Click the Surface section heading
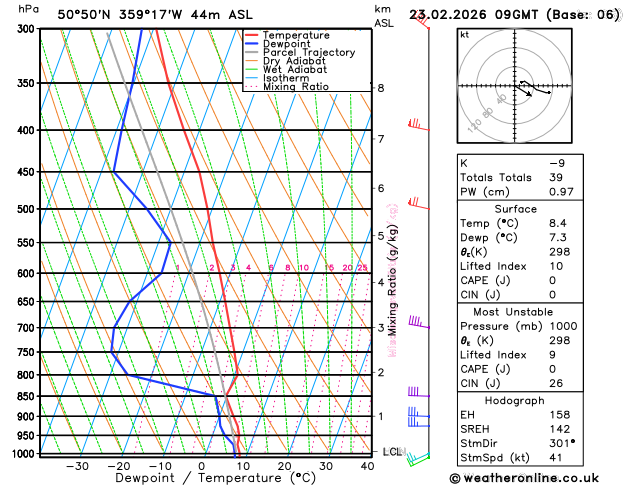629x486 pixels. coord(515,209)
